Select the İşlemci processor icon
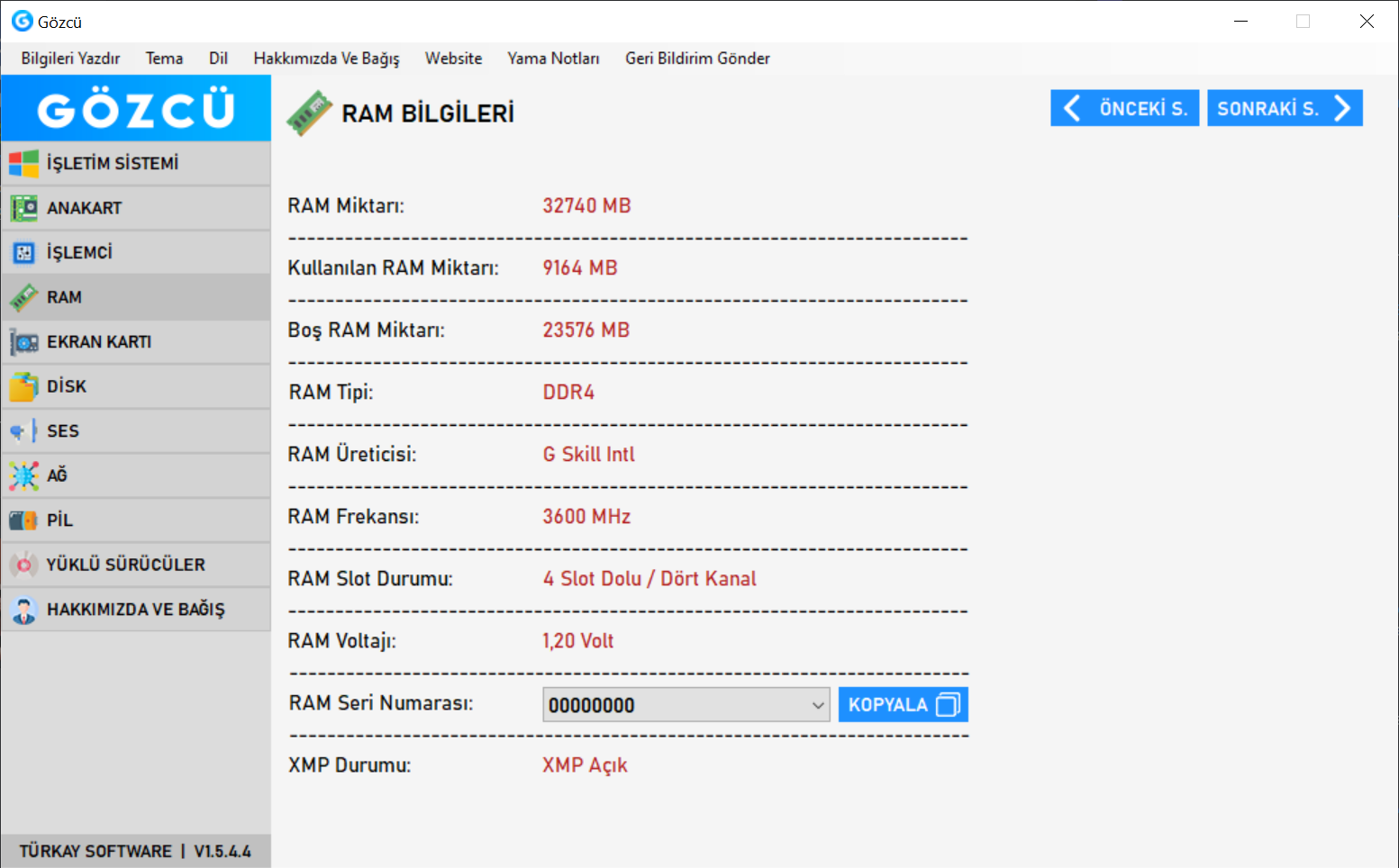Image resolution: width=1399 pixels, height=868 pixels. coord(23,253)
